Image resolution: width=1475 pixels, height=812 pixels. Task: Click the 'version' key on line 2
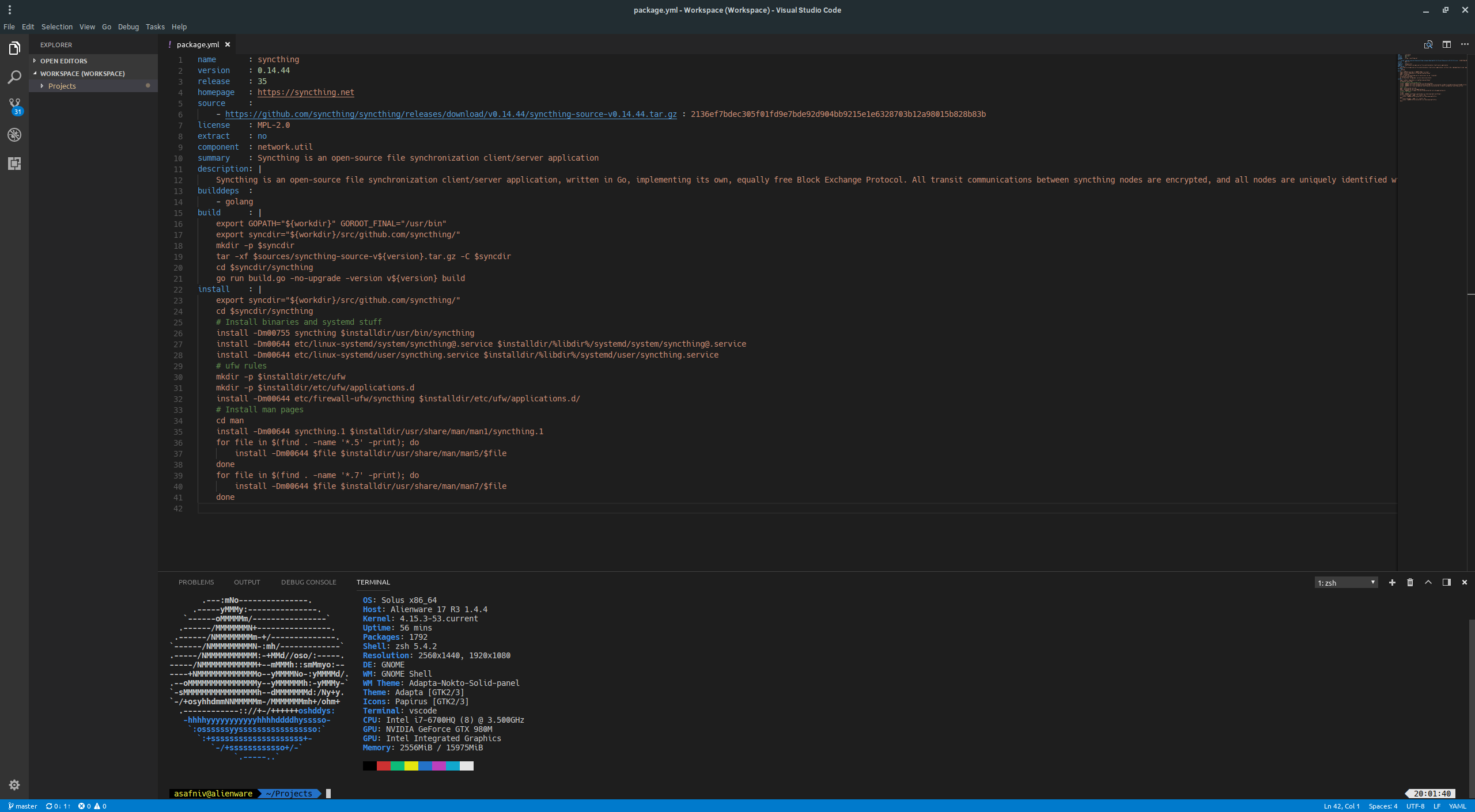click(x=214, y=70)
